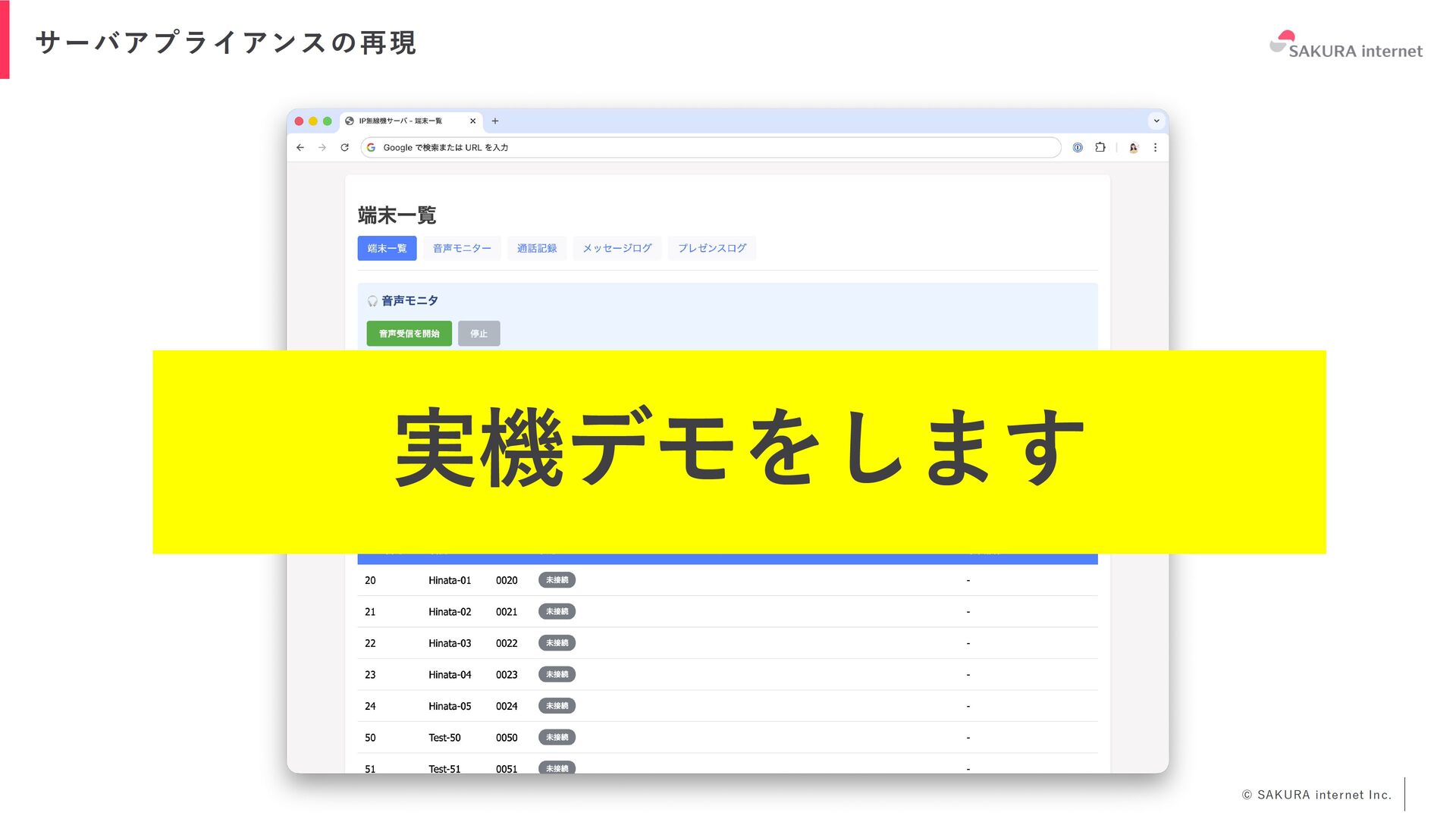
Task: Switch to the 音声モニター tab
Action: [462, 249]
